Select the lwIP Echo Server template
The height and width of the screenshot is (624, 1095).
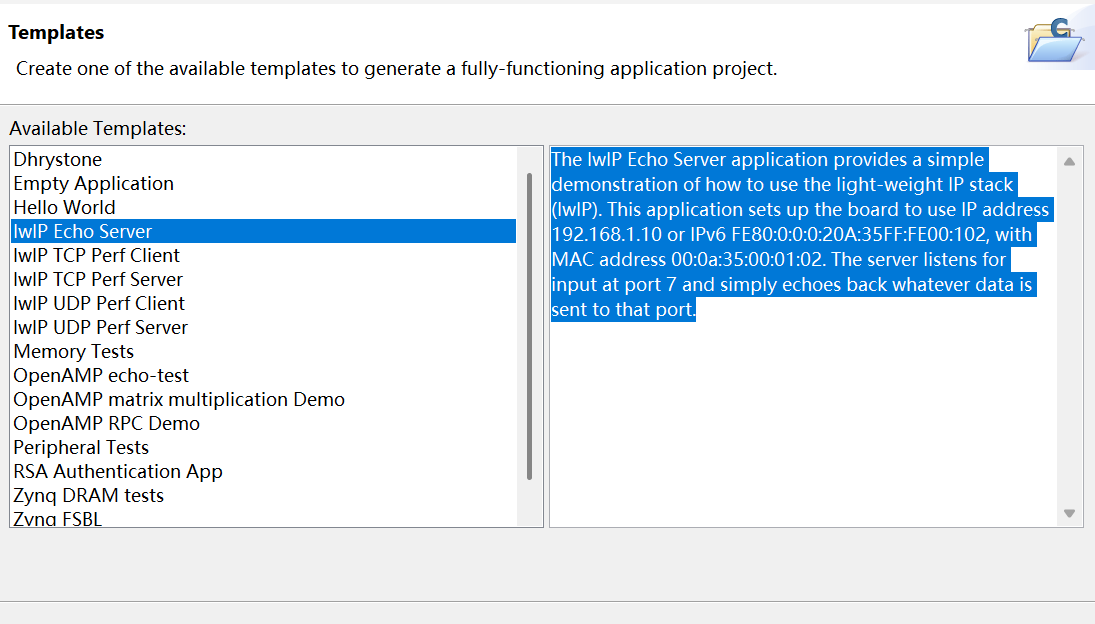pyautogui.click(x=264, y=231)
